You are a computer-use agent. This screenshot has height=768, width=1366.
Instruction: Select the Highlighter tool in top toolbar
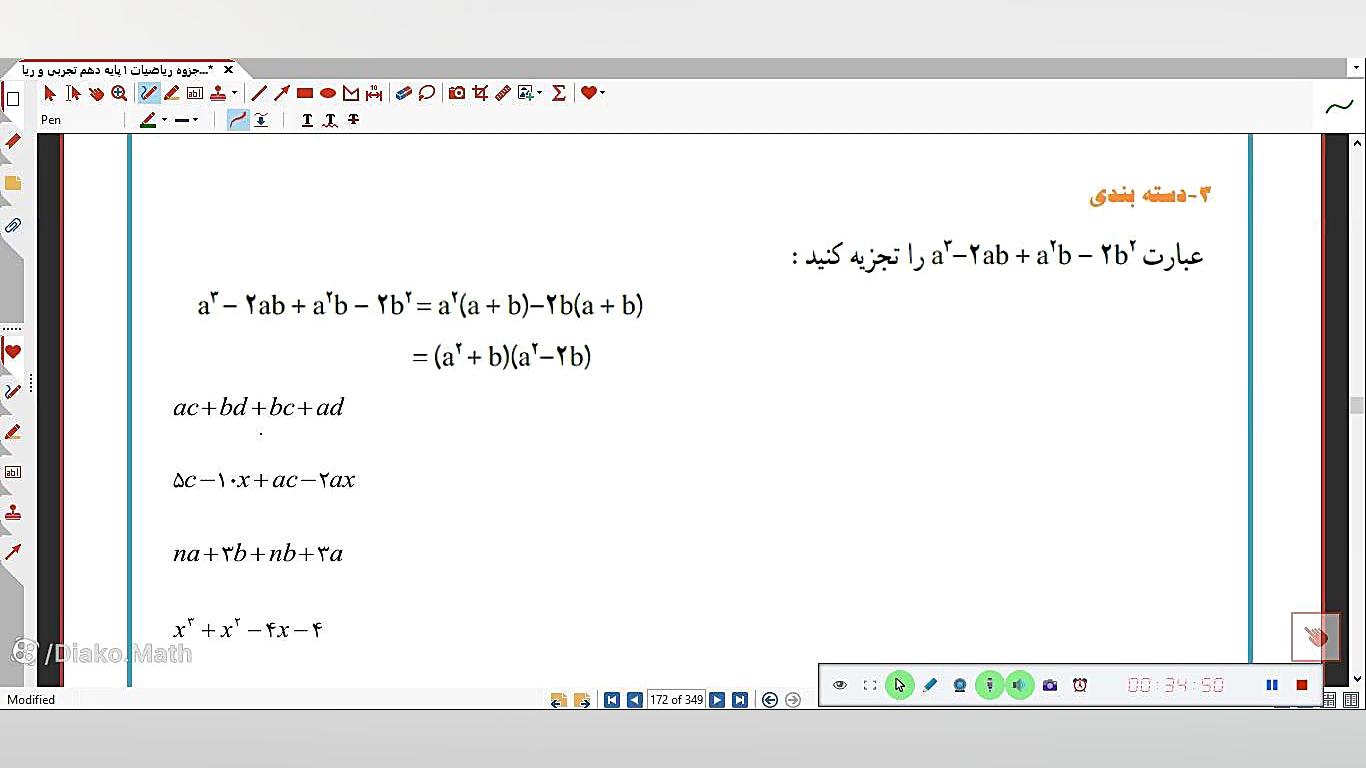(172, 93)
